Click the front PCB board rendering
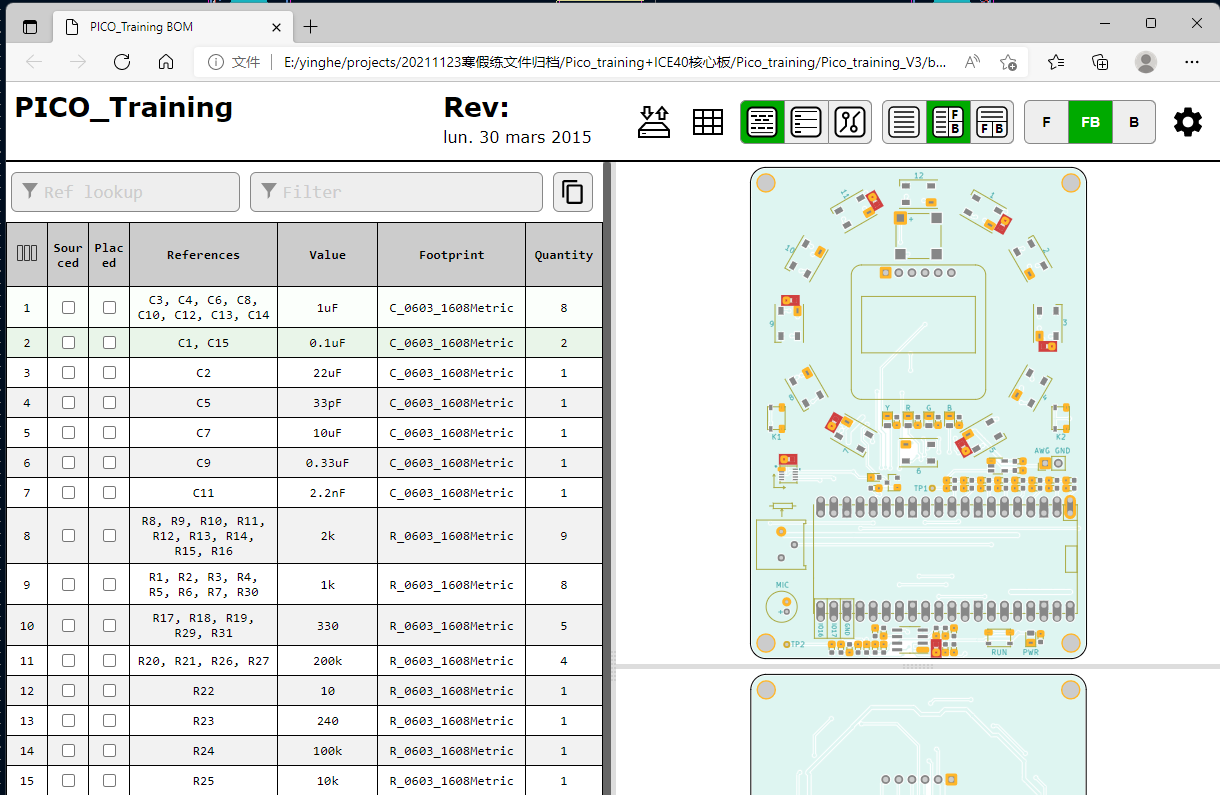This screenshot has height=795, width=1220. (x=918, y=413)
